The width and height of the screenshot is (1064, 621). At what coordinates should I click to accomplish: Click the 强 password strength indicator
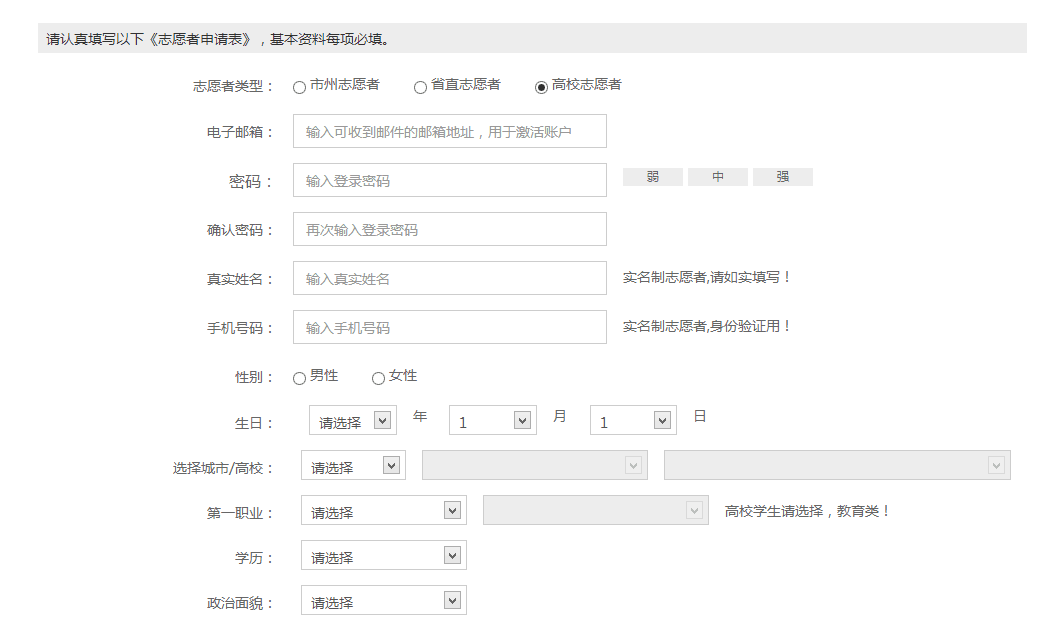click(x=782, y=177)
